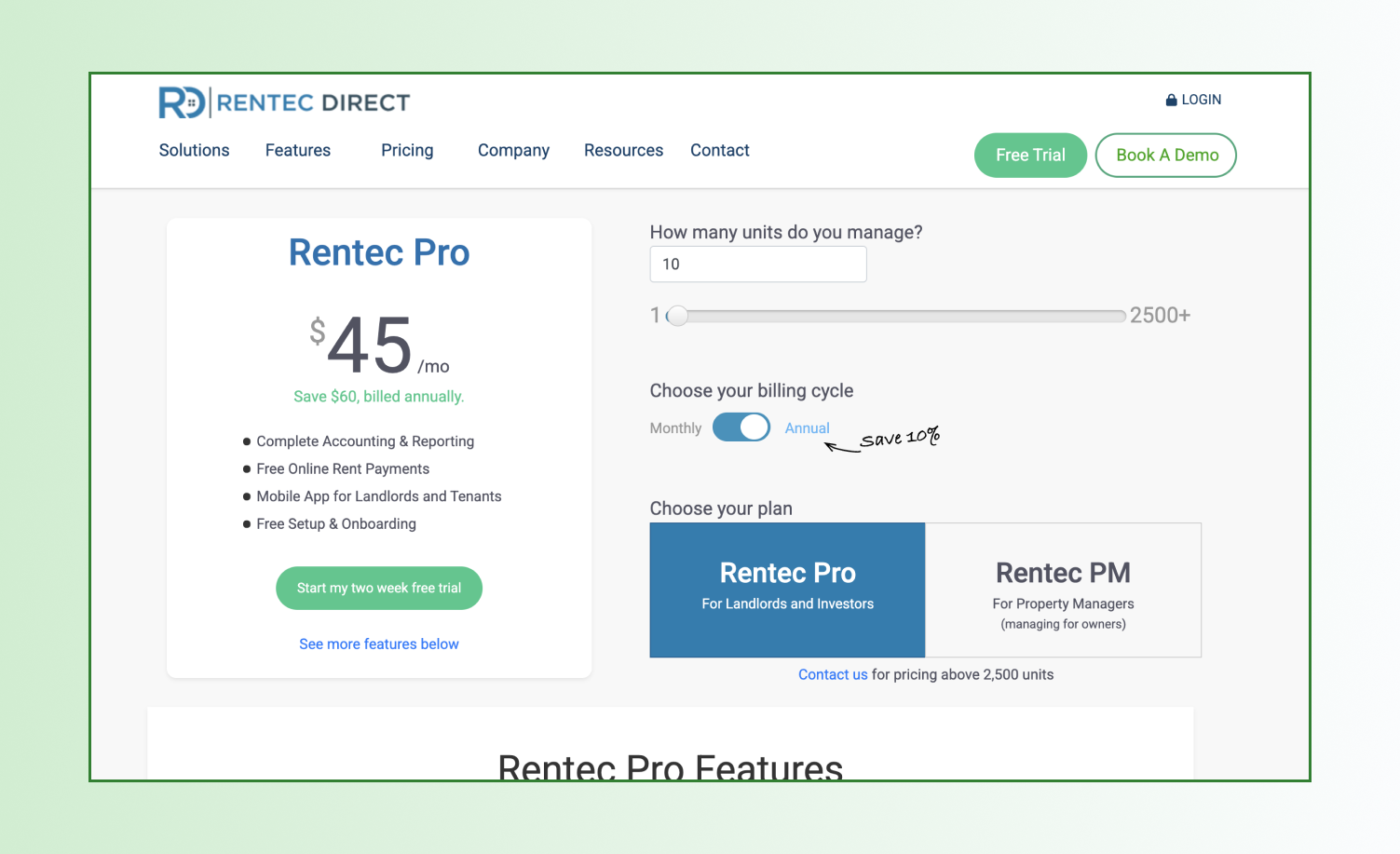Select Annual billing cycle label

(807, 428)
